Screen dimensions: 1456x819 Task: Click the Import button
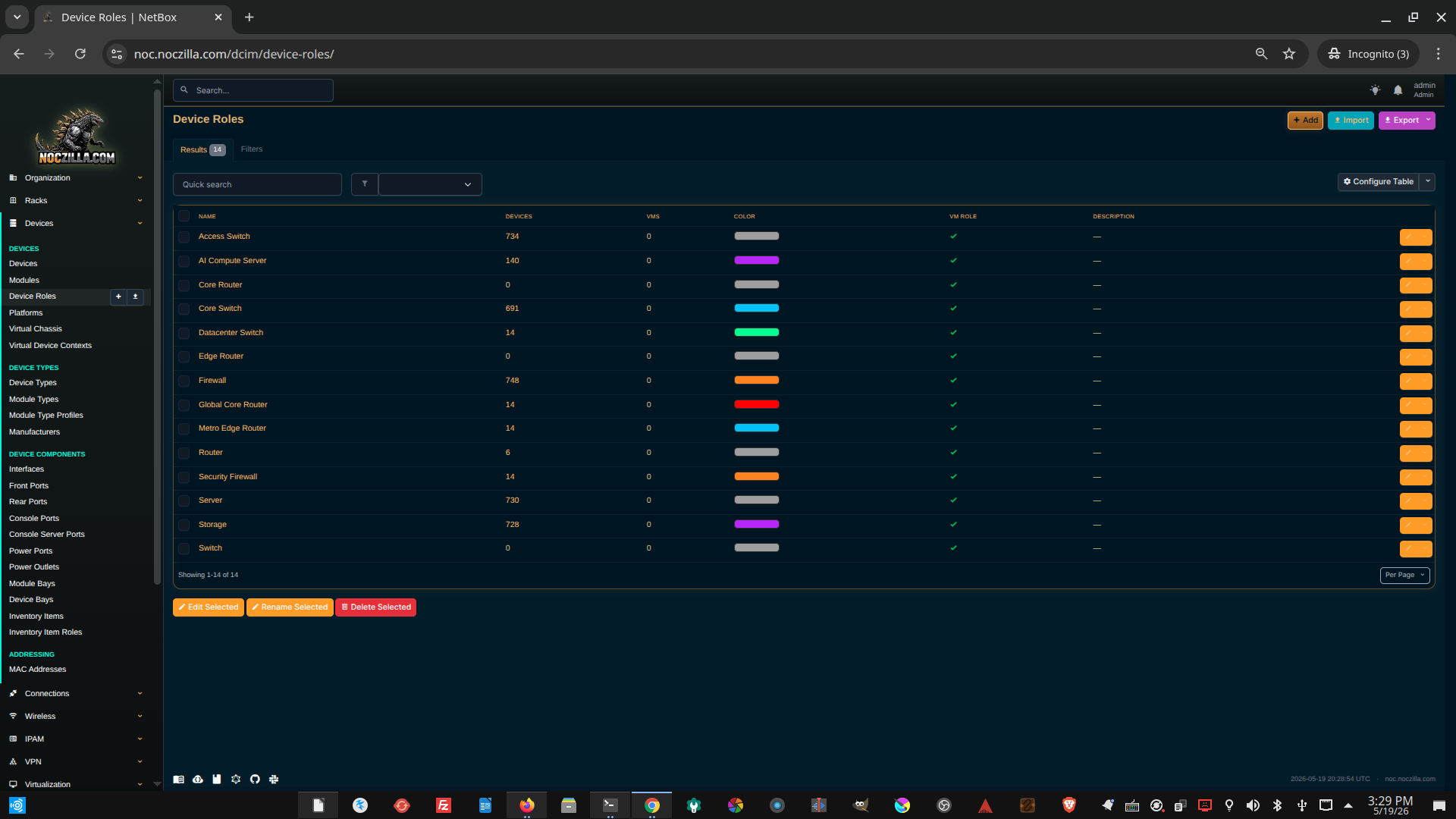pyautogui.click(x=1351, y=121)
